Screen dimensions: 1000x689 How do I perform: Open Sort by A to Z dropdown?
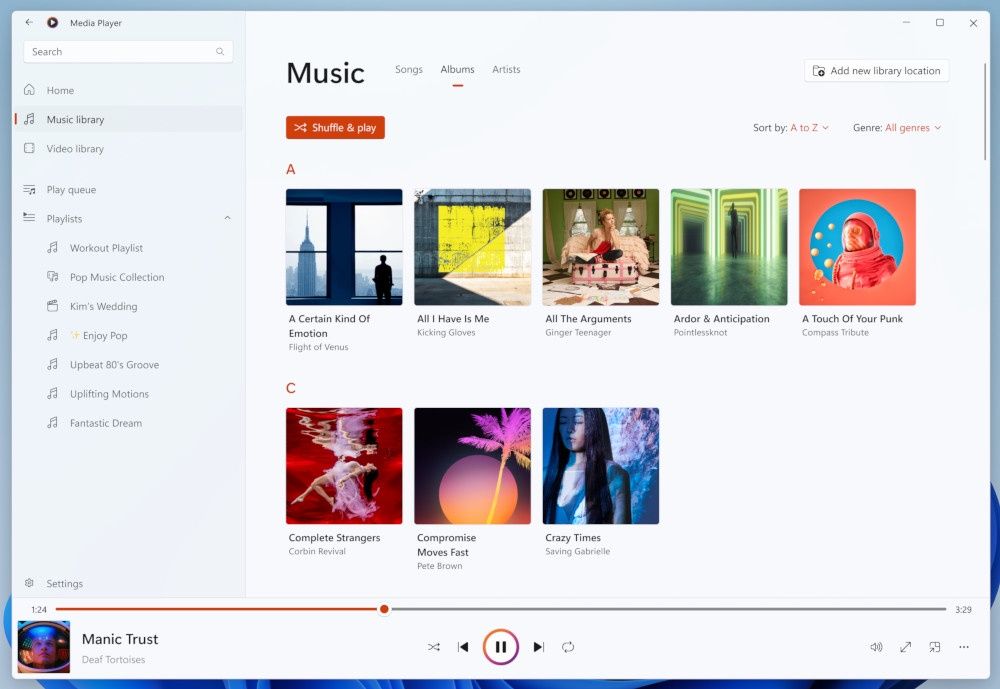[x=791, y=128]
